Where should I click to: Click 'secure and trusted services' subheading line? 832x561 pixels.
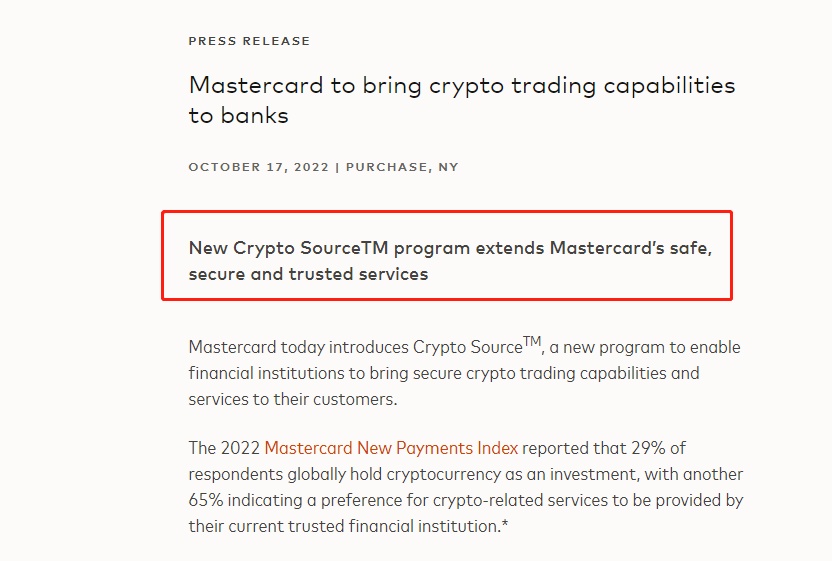(x=308, y=274)
